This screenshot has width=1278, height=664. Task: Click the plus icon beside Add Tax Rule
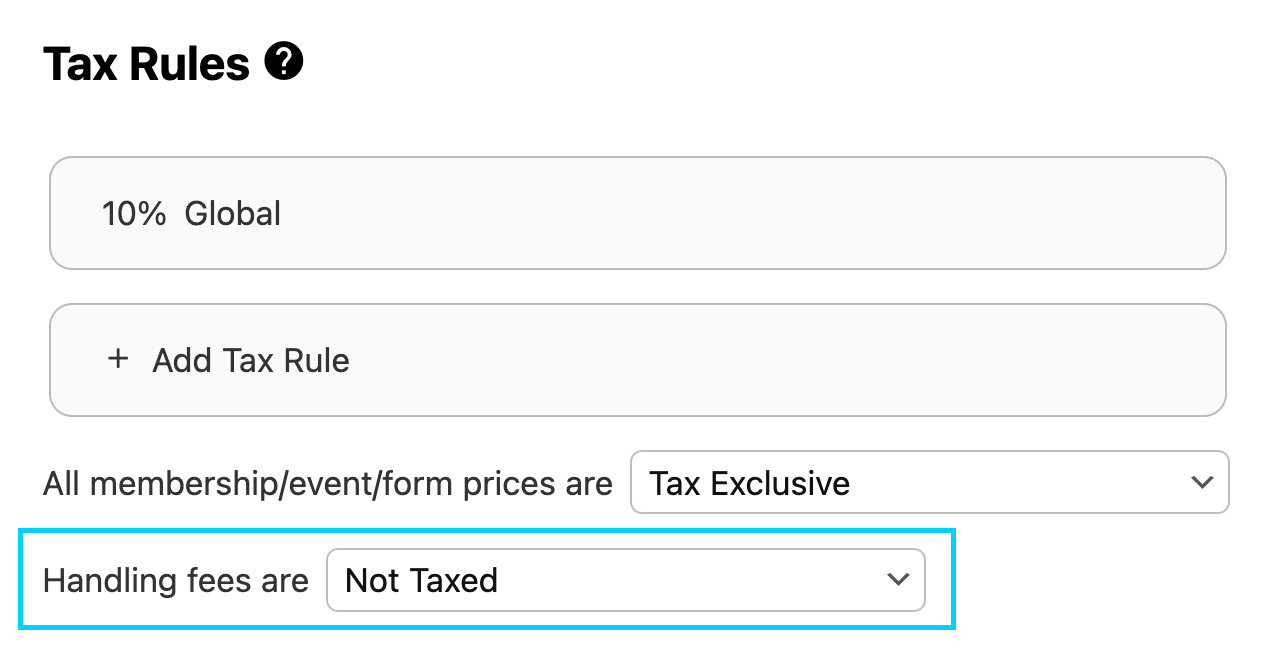[x=118, y=359]
